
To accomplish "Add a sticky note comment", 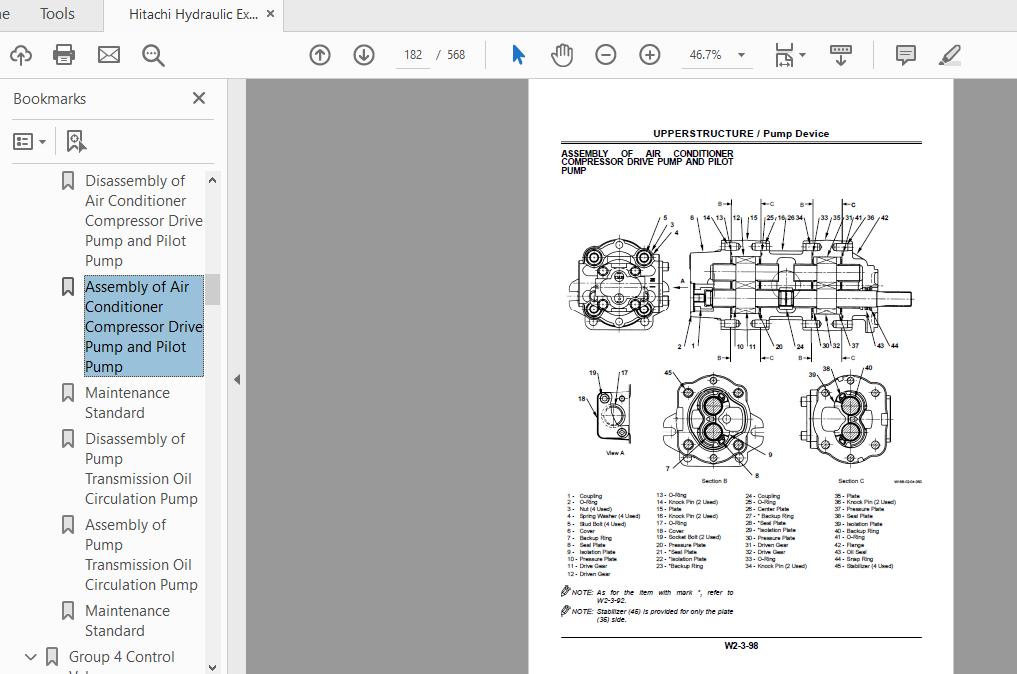I will point(905,55).
